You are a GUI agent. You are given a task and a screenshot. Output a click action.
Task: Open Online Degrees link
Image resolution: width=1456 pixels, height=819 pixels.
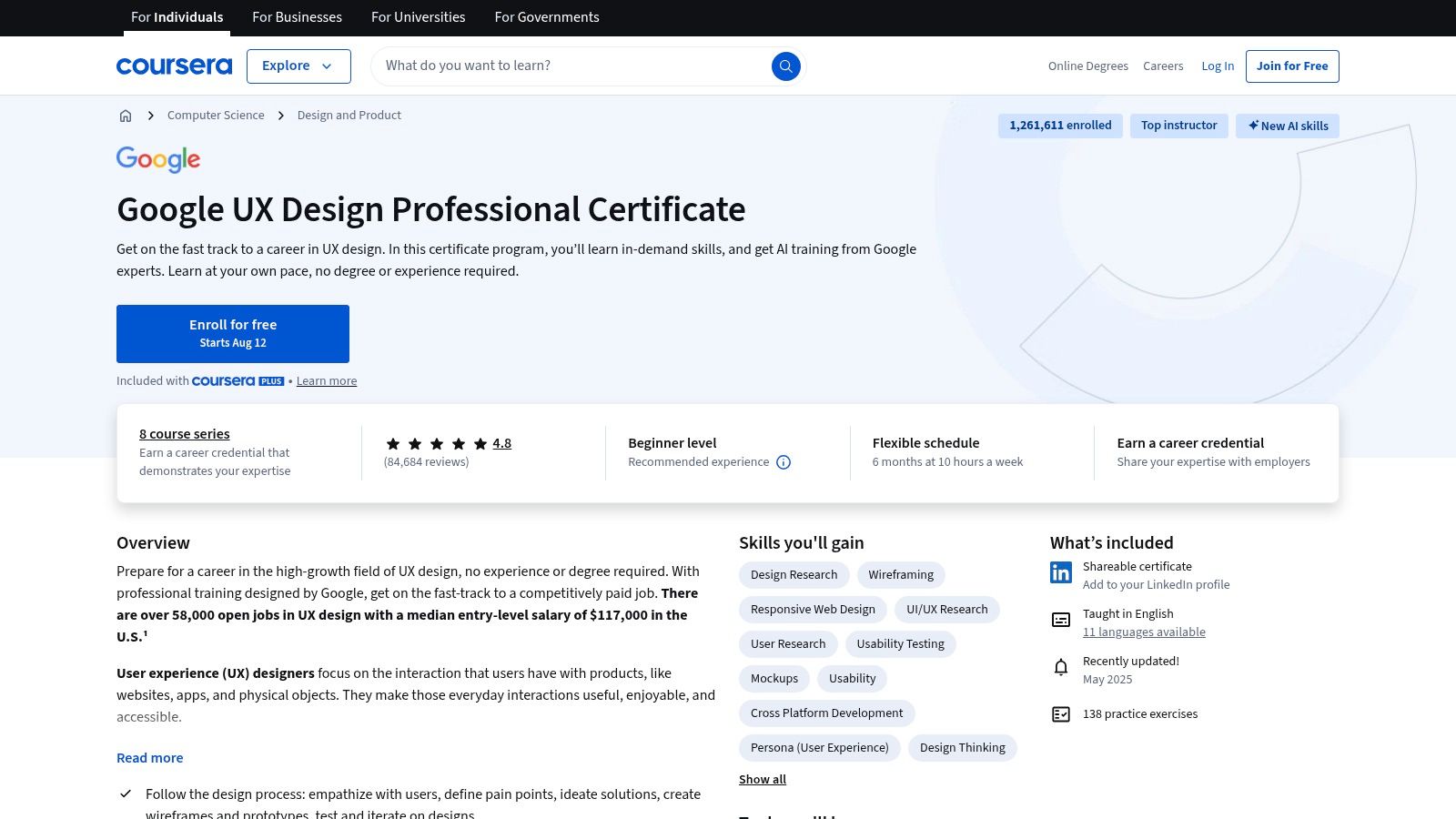[1087, 66]
